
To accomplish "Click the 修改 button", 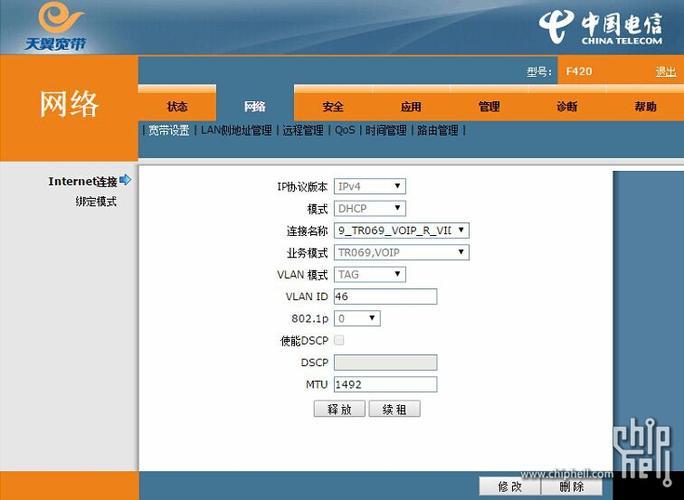I will click(510, 486).
